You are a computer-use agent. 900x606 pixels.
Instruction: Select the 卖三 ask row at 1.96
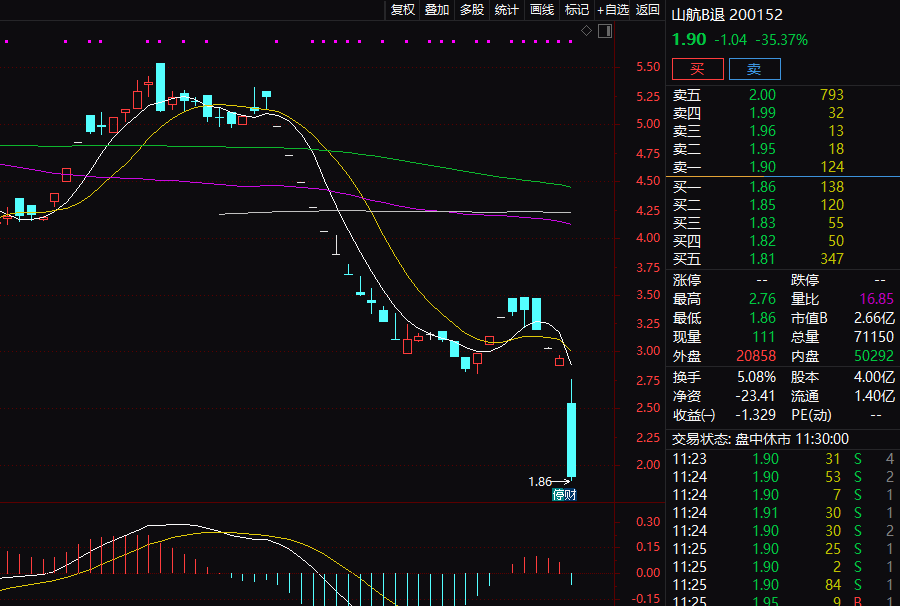[x=783, y=131]
